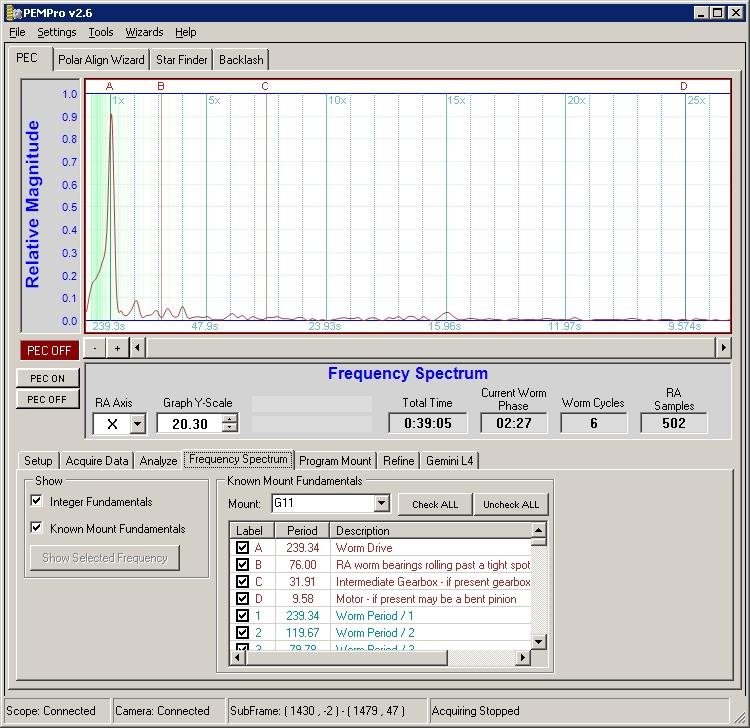Click marker A on the spectrum graph
The height and width of the screenshot is (728, 750).
110,86
